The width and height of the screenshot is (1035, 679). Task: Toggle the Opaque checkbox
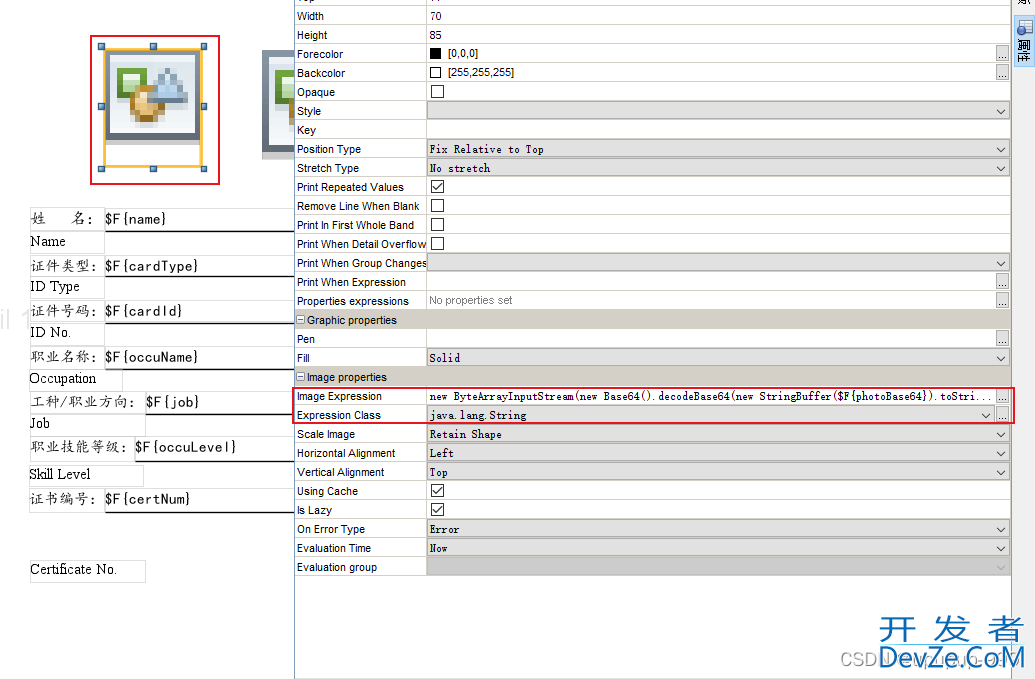tap(437, 92)
